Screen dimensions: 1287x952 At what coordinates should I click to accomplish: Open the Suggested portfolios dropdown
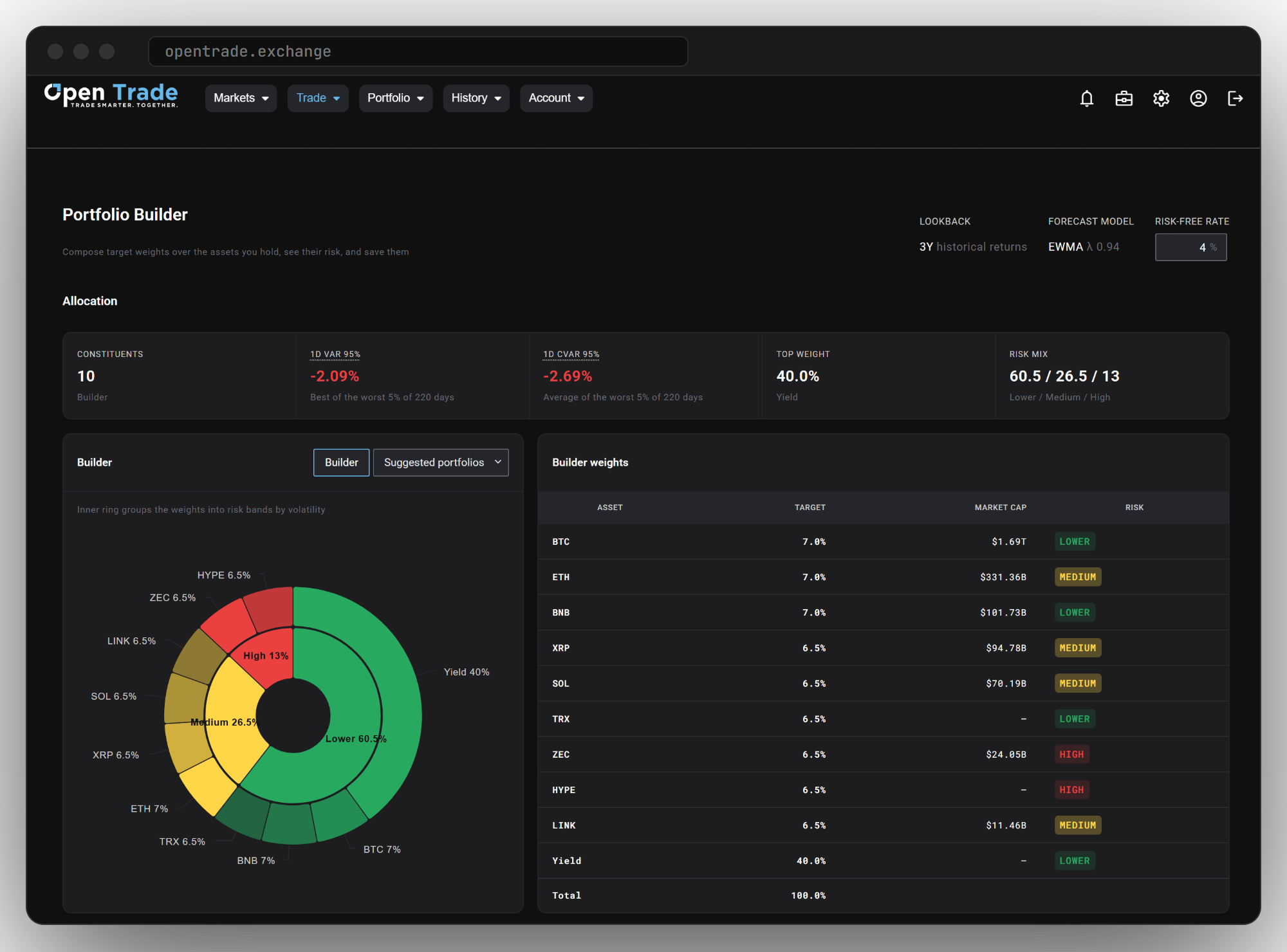pyautogui.click(x=441, y=462)
